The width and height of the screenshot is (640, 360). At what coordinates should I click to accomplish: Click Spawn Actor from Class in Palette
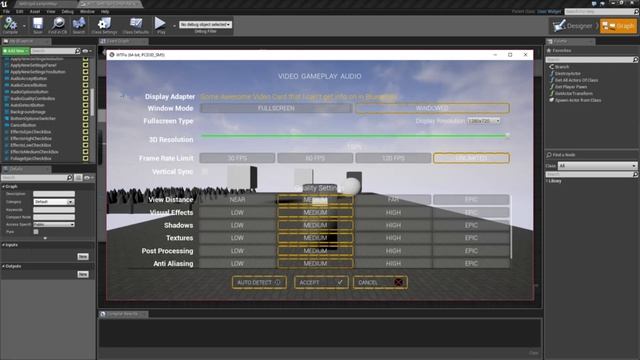point(575,100)
